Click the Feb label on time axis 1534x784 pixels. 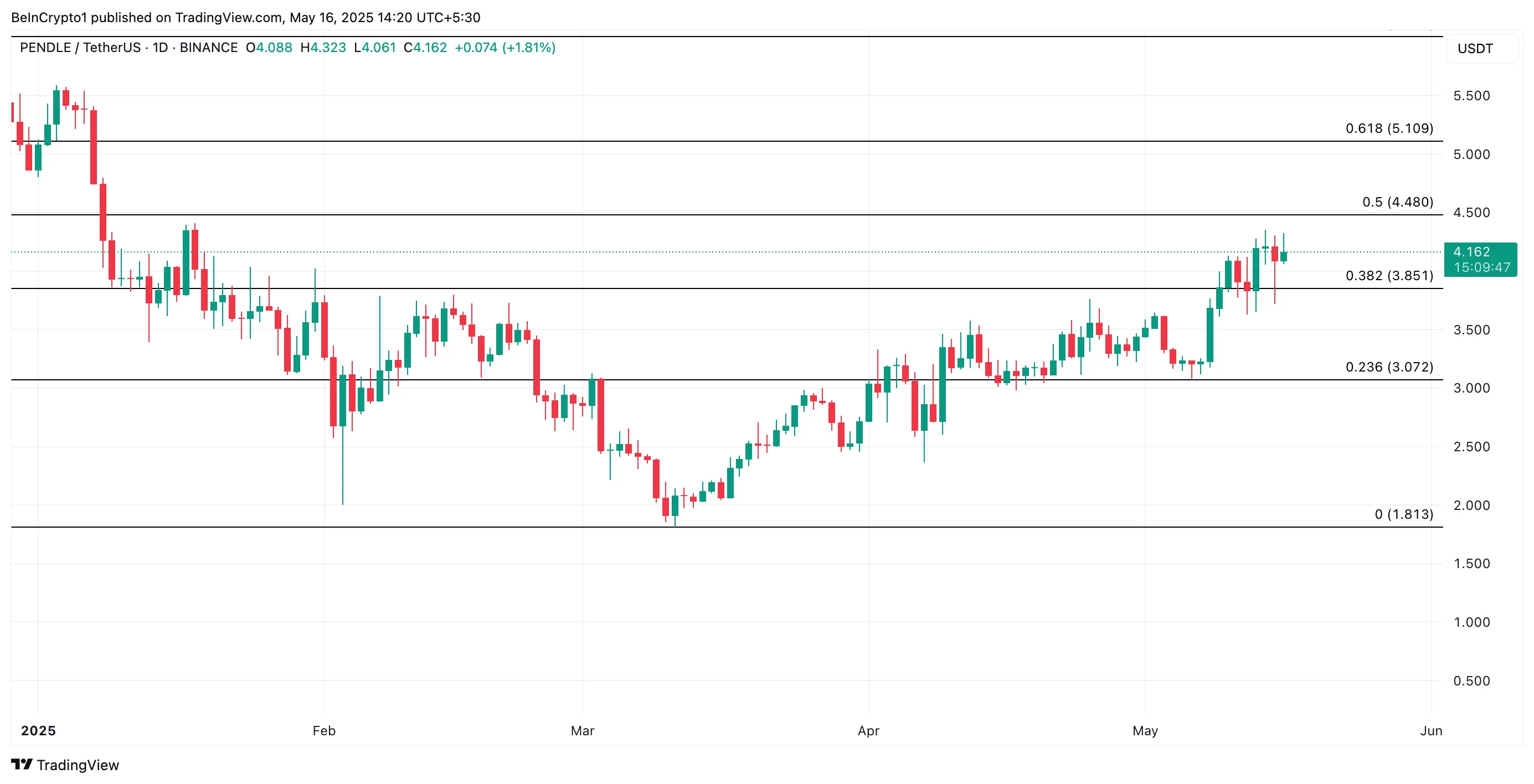click(324, 730)
